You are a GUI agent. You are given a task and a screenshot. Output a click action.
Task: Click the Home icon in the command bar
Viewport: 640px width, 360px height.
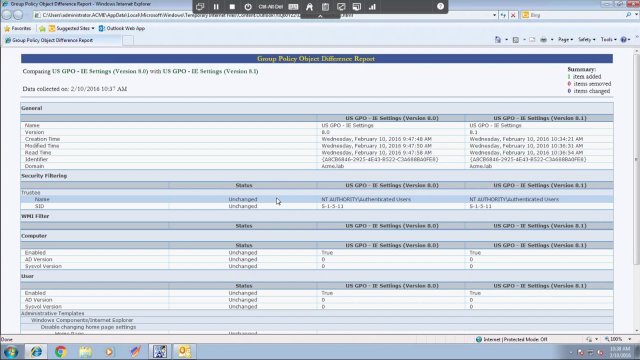point(498,40)
